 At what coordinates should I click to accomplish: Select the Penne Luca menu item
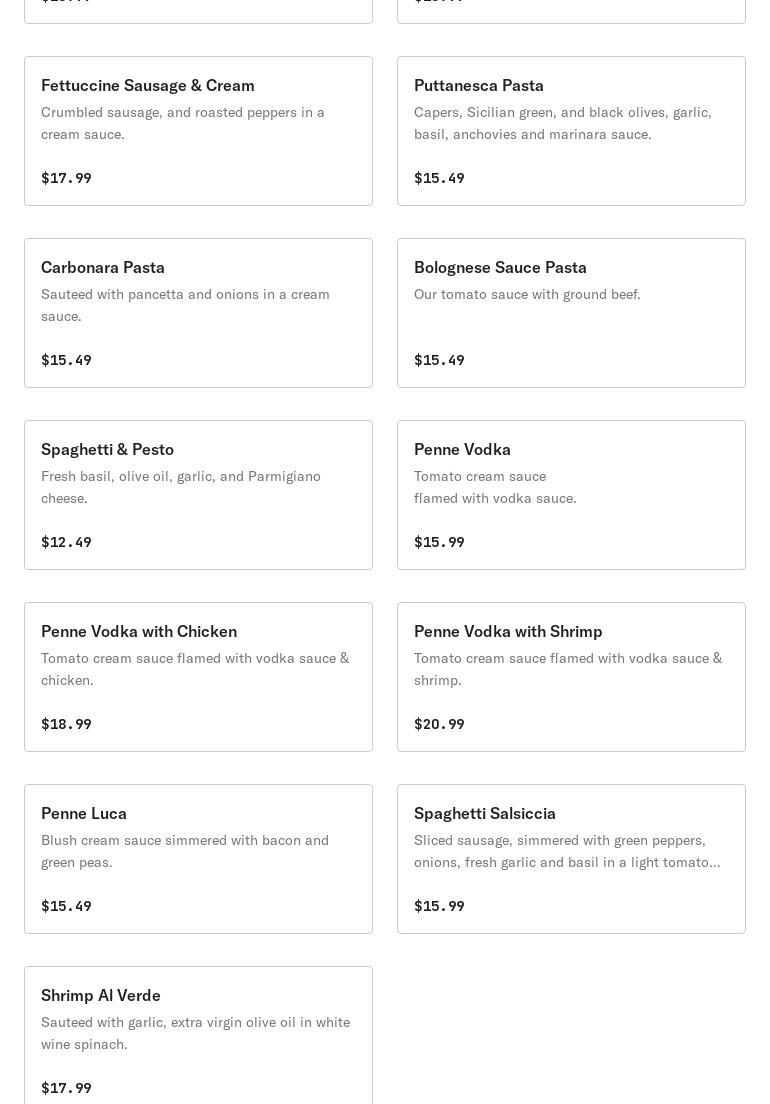click(x=198, y=859)
